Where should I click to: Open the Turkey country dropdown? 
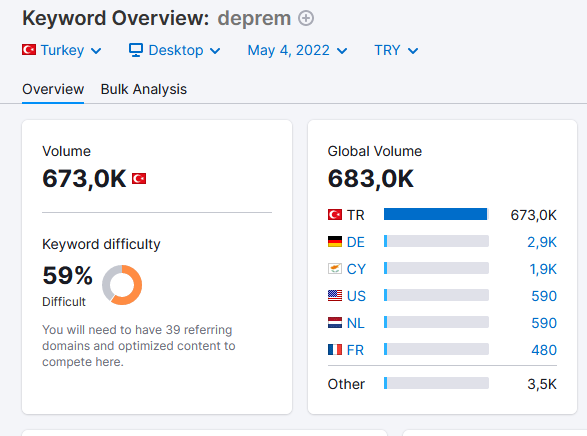pyautogui.click(x=62, y=50)
